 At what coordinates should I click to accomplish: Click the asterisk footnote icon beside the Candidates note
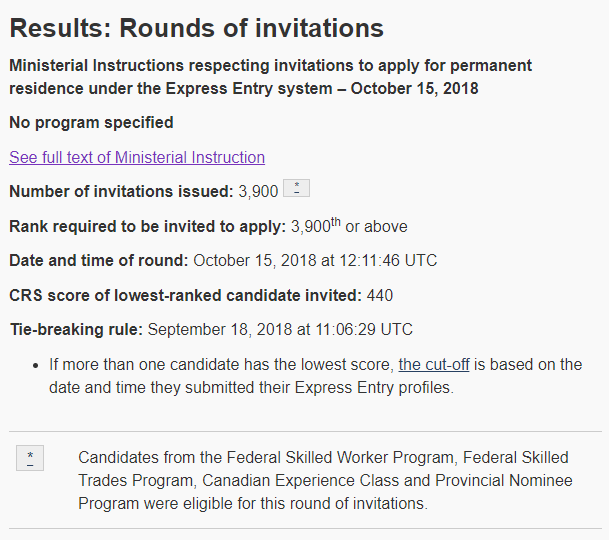[30, 458]
